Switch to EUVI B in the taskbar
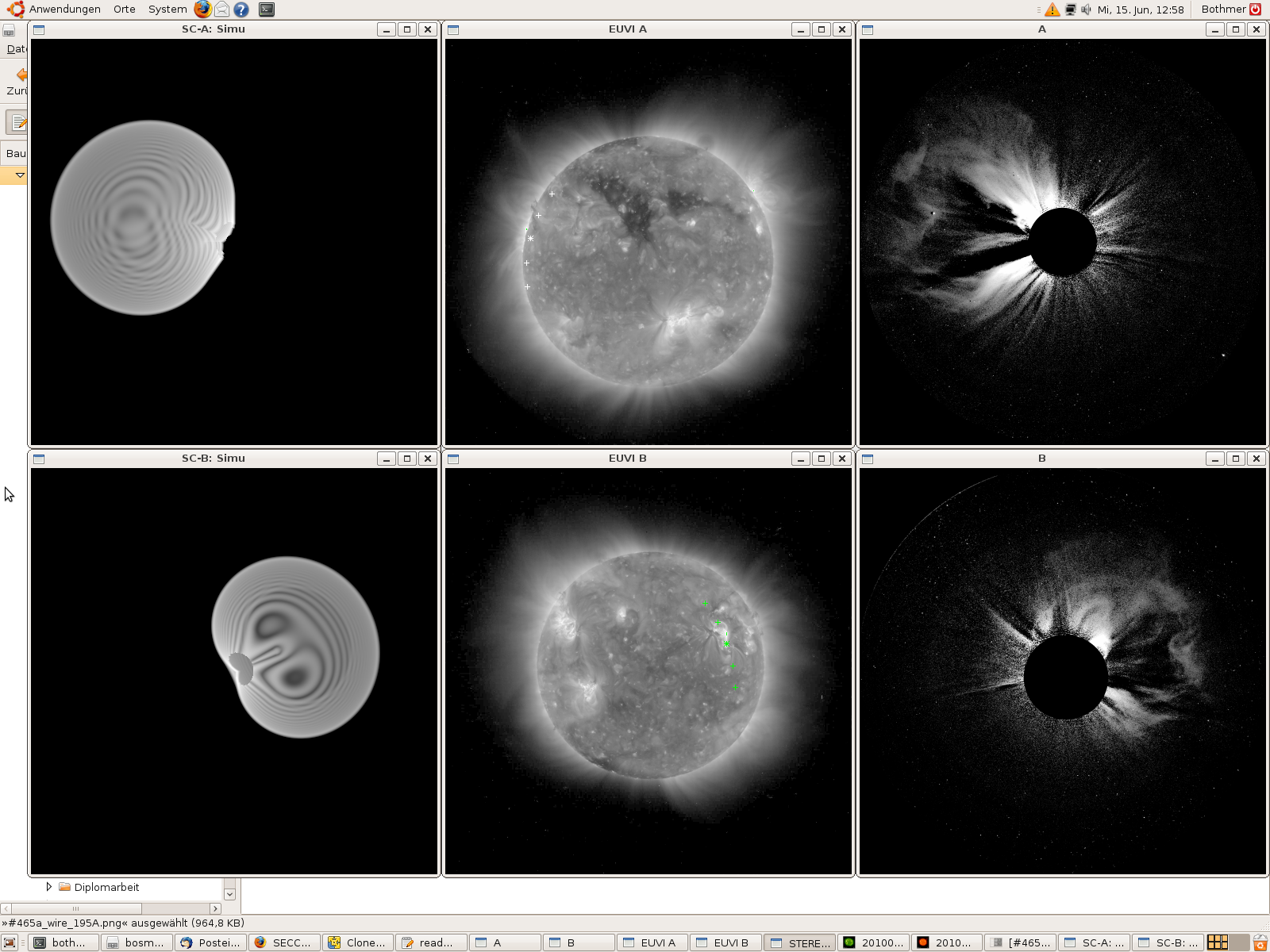Screen dimensions: 1270x952 pyautogui.click(x=725, y=942)
